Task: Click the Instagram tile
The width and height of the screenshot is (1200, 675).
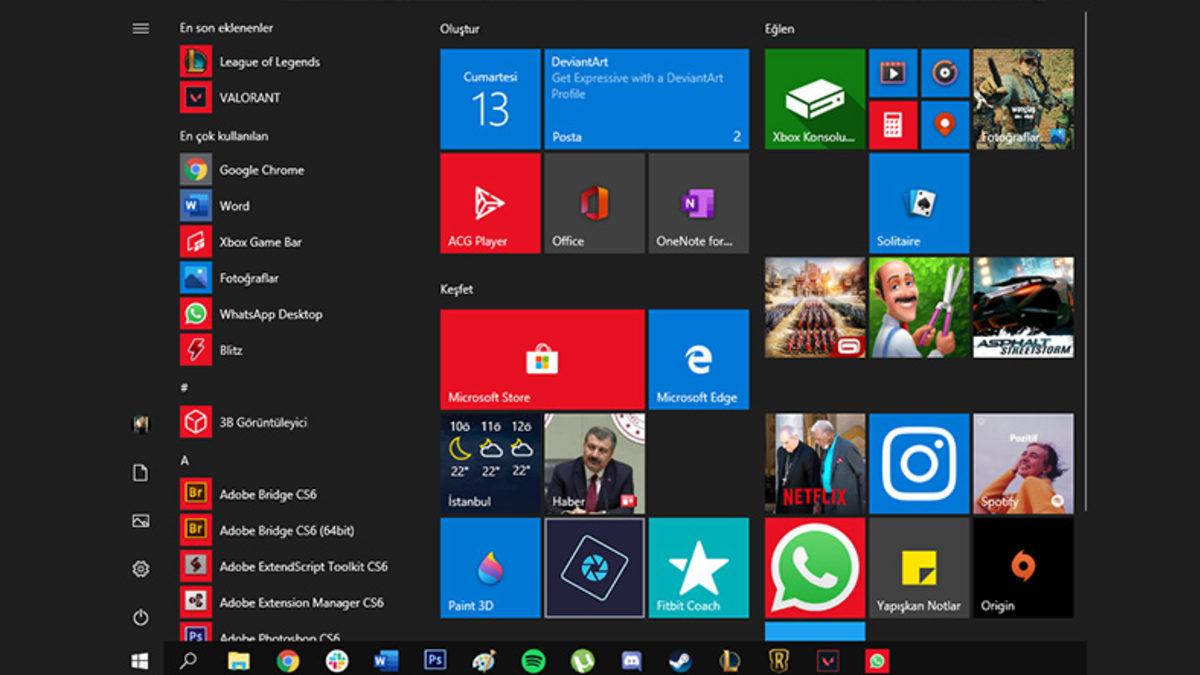Action: (x=918, y=464)
